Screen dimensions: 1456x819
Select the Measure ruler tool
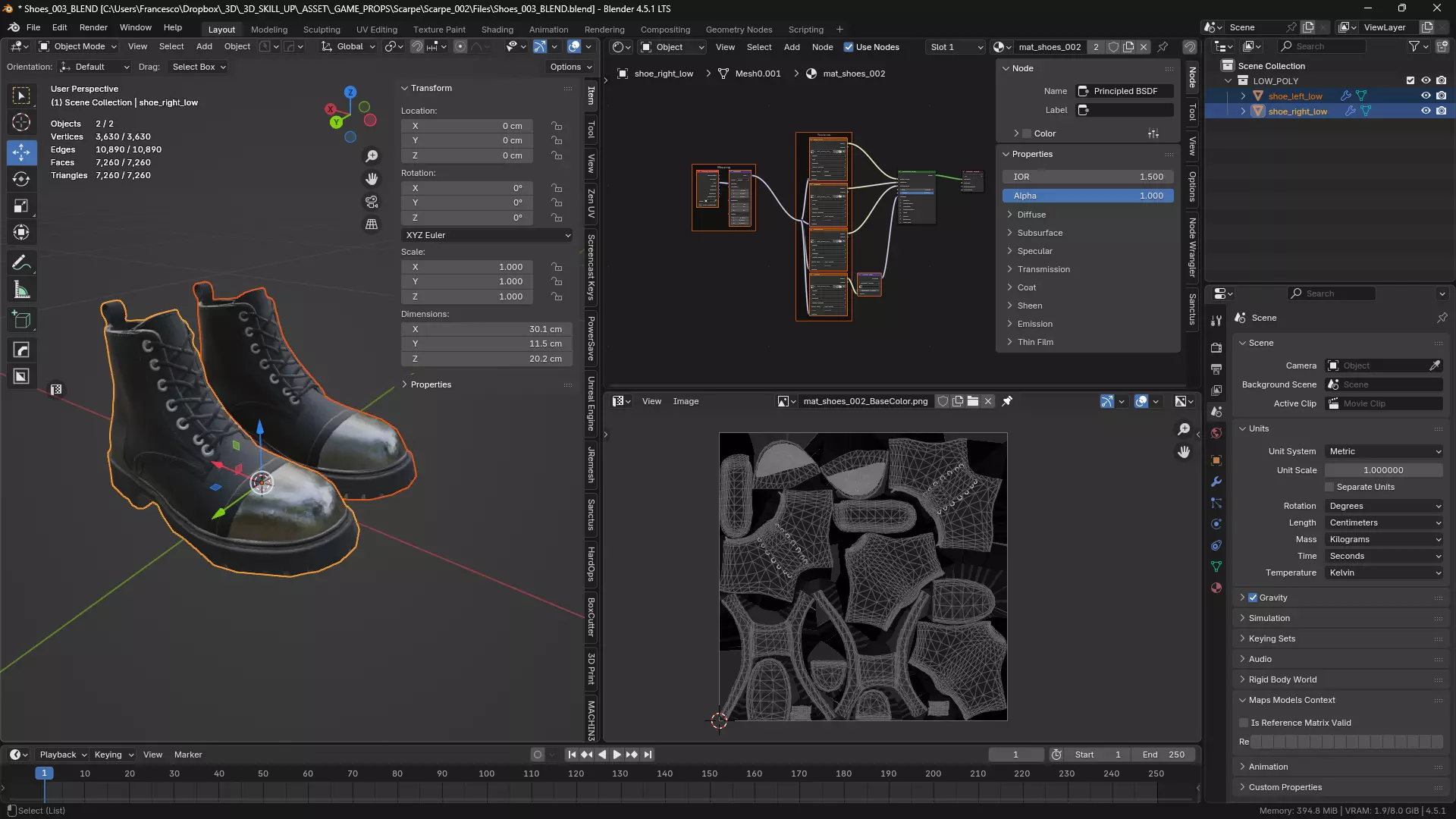coord(21,290)
